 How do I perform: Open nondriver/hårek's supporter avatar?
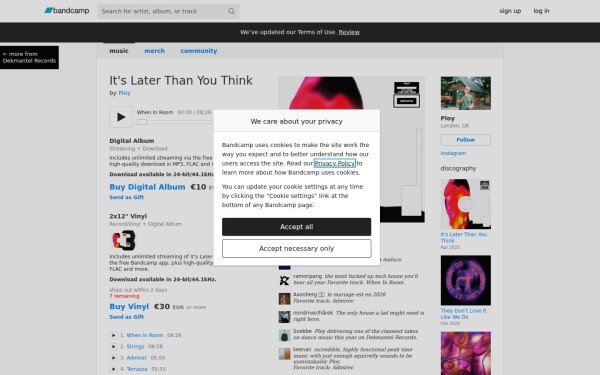tap(284, 317)
